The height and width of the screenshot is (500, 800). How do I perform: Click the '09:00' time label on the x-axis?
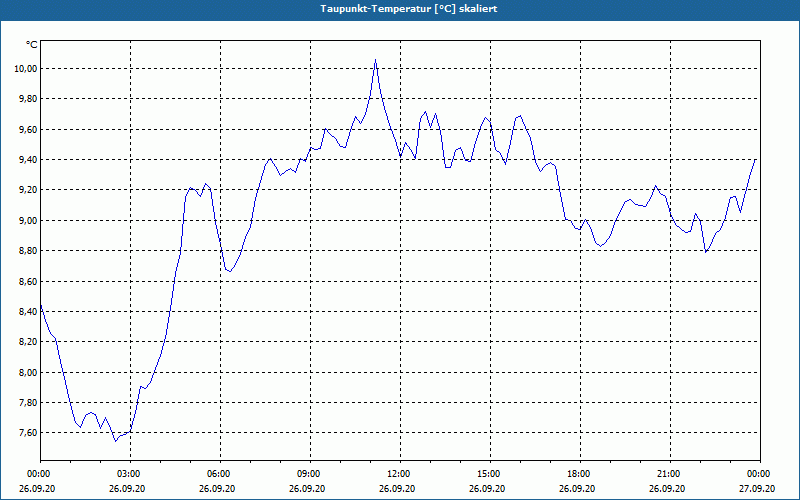[310, 474]
